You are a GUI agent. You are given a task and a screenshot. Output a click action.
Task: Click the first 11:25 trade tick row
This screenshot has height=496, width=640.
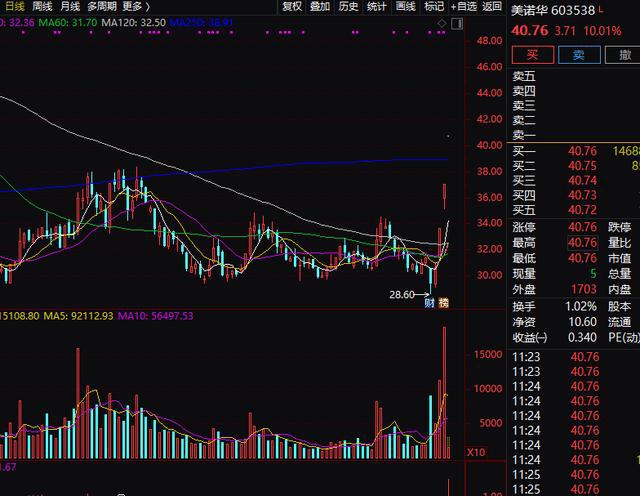(x=573, y=475)
